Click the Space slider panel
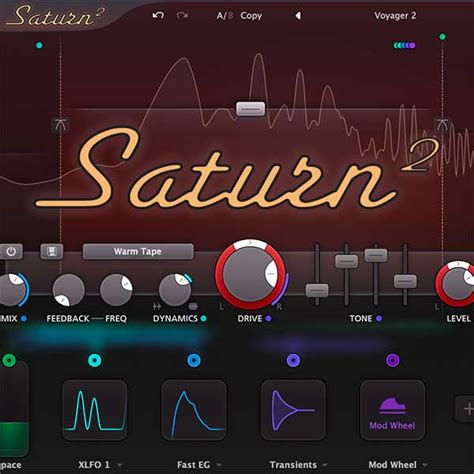Screen dimensions: 474x474 (13, 409)
